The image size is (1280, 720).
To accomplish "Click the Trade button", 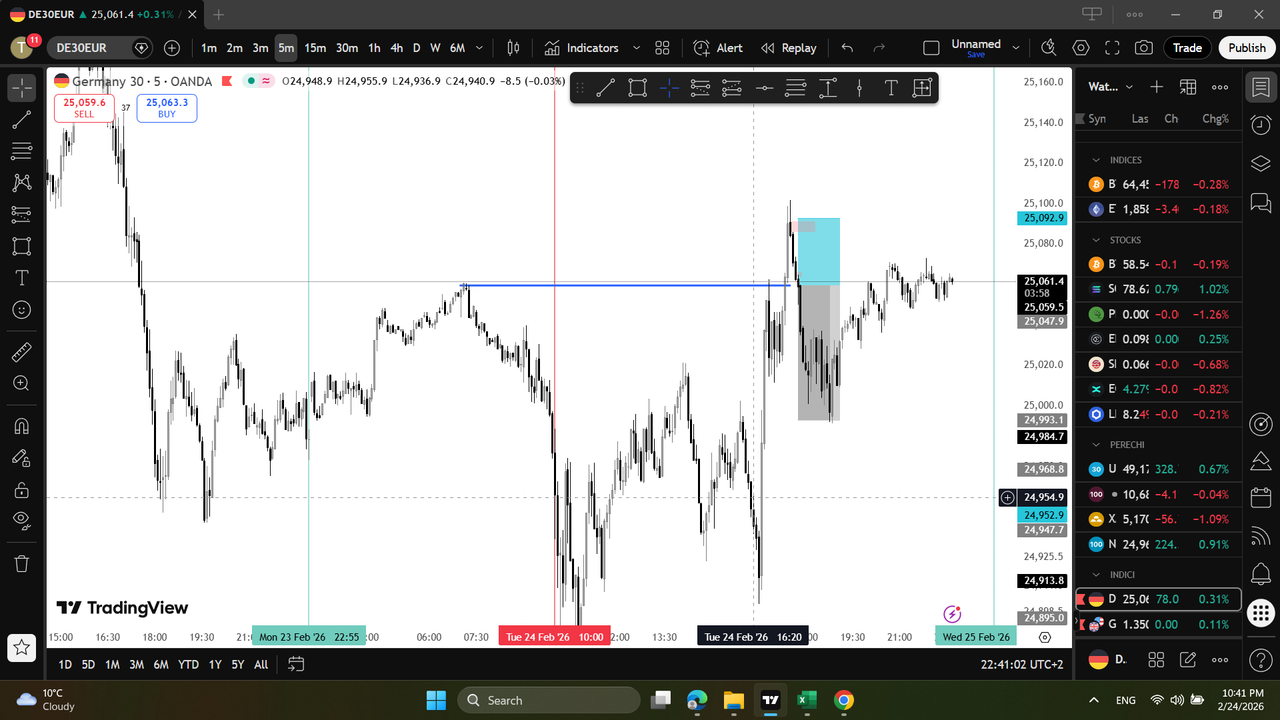I will pyautogui.click(x=1187, y=48).
